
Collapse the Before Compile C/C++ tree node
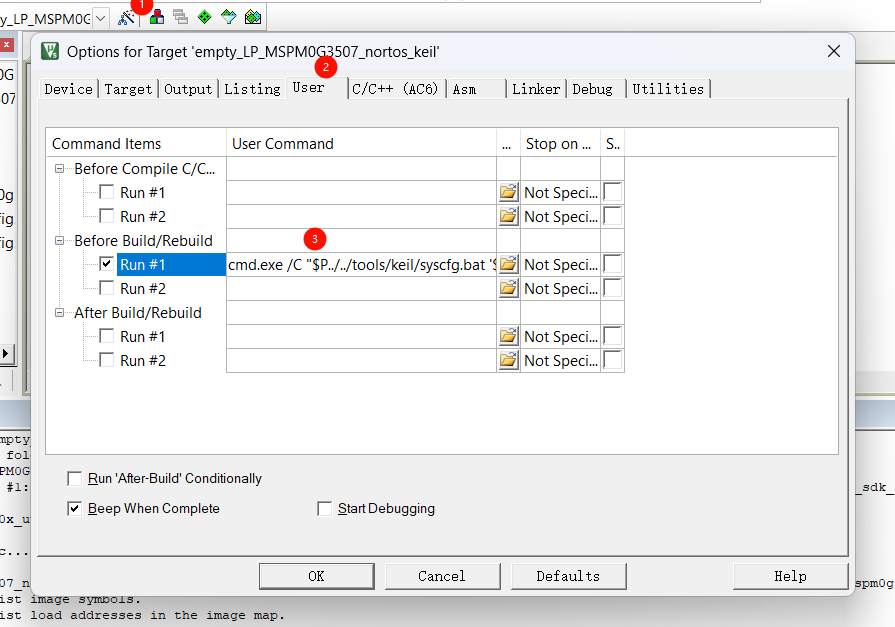coord(61,169)
